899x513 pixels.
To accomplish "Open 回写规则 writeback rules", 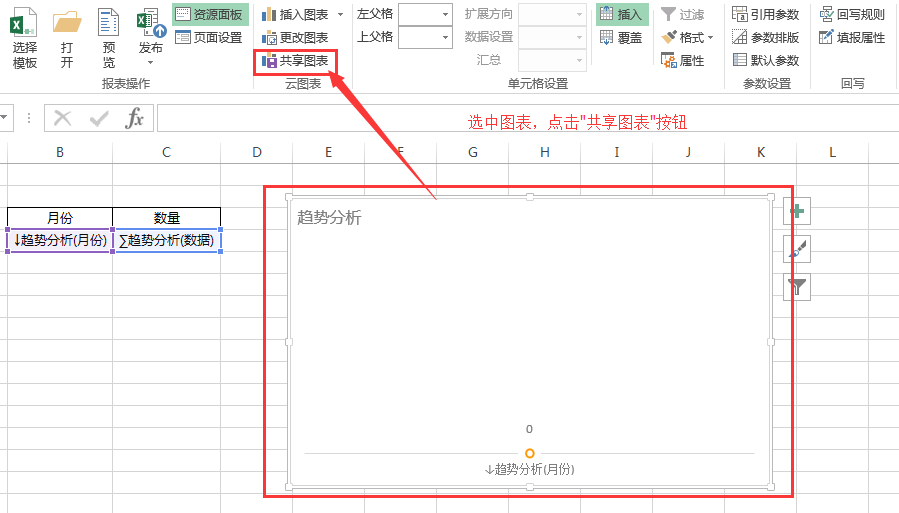I will [852, 14].
